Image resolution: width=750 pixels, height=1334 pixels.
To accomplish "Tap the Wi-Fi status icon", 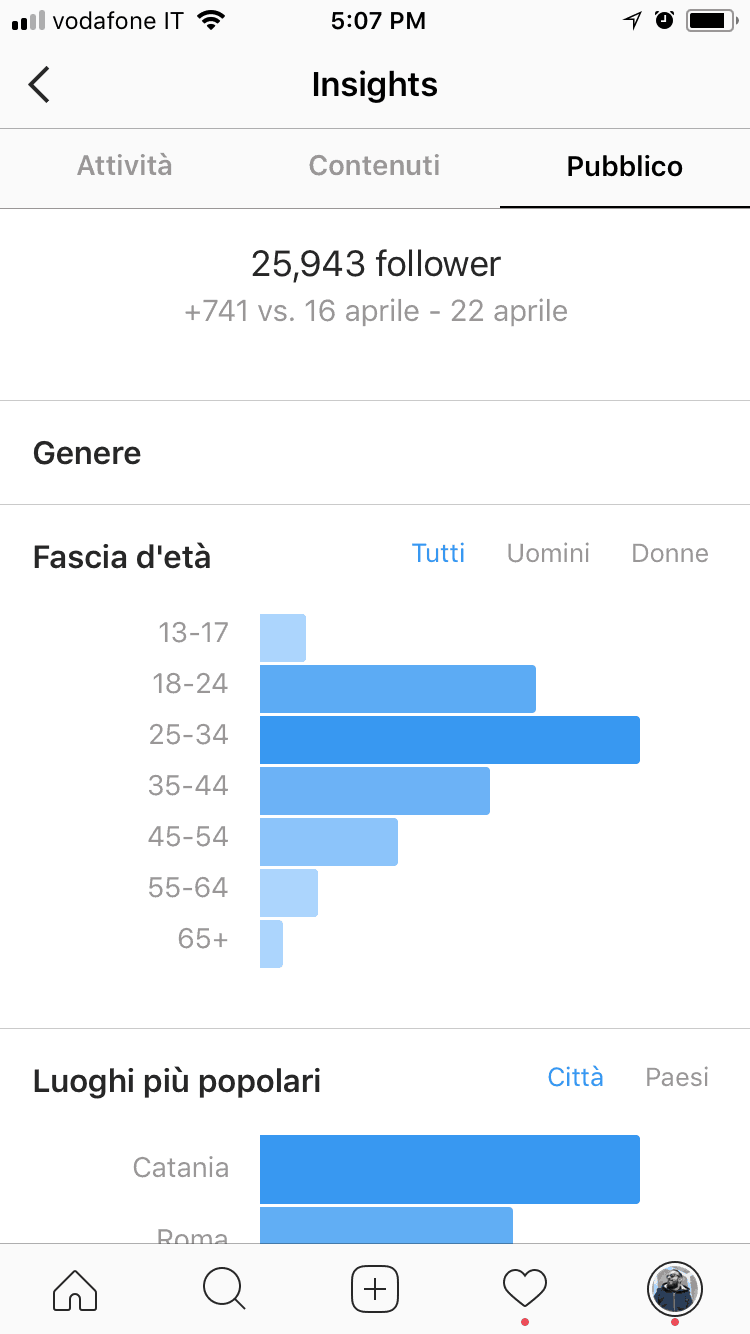I will tap(211, 20).
